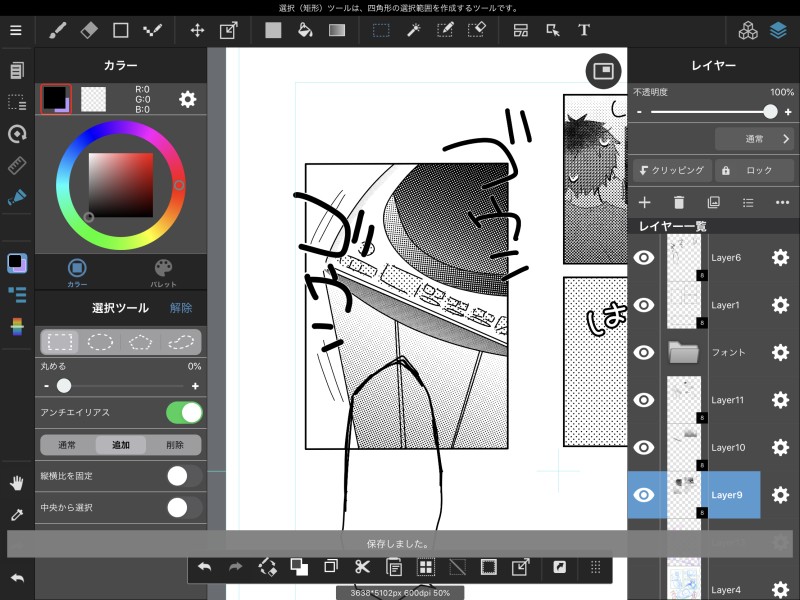Switch to the カラー tab
Viewport: 800px width, 600px height.
pyautogui.click(x=77, y=272)
